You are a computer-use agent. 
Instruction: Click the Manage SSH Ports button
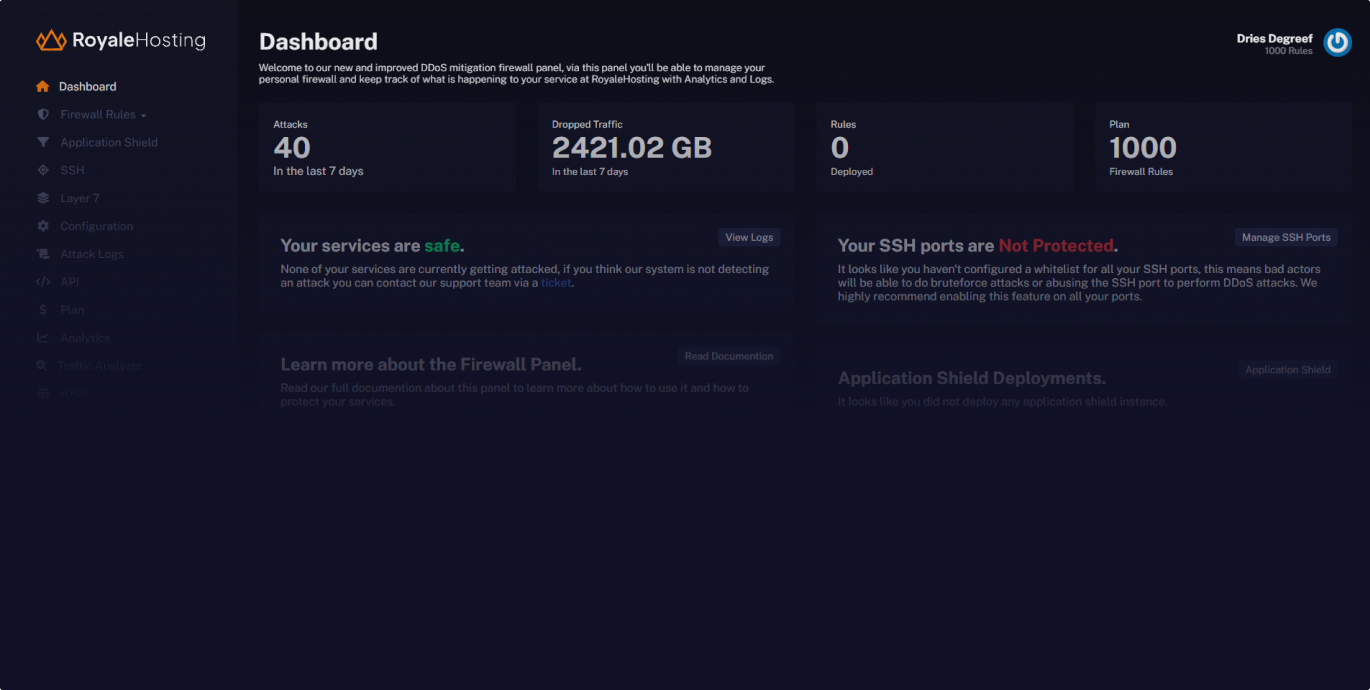(x=1286, y=238)
